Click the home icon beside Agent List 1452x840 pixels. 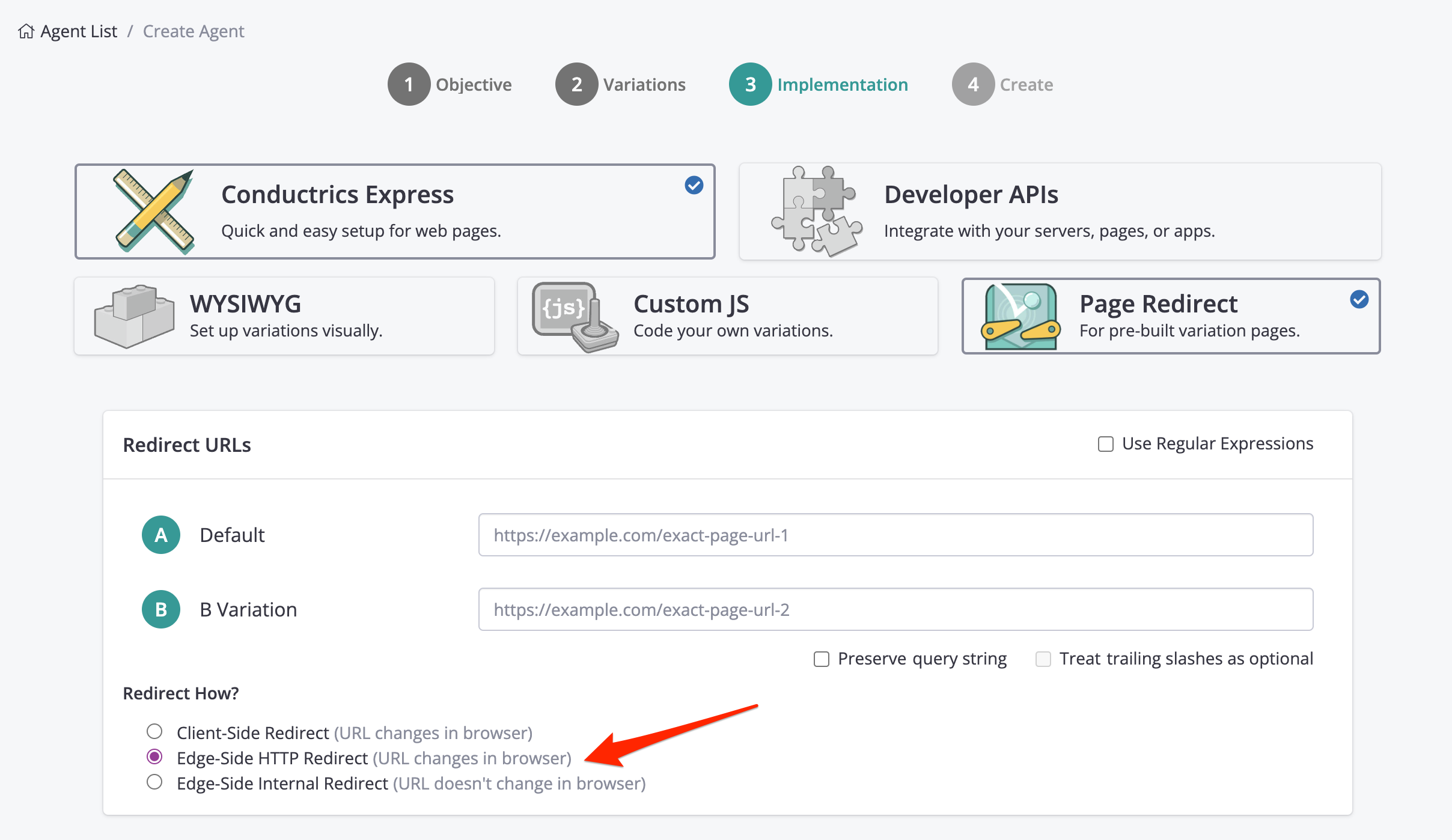coord(26,31)
